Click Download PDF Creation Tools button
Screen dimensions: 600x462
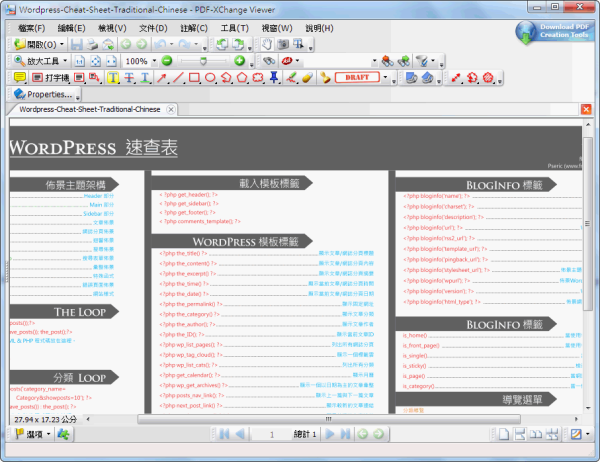(555, 30)
